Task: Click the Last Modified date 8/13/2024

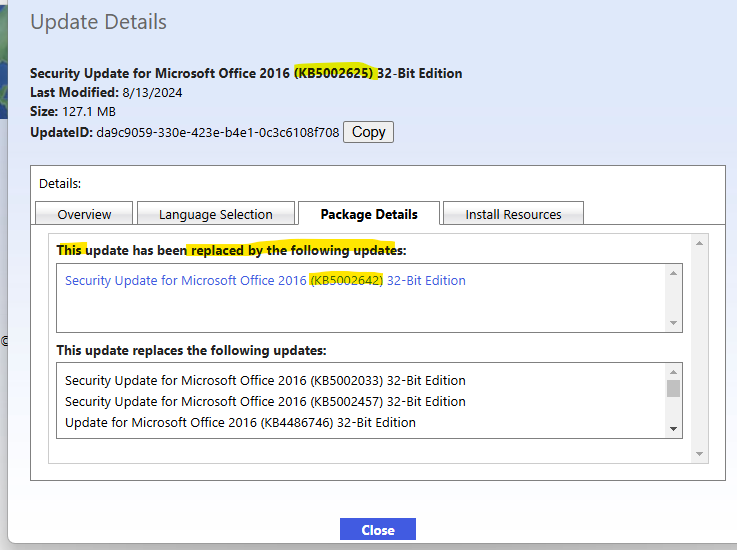Action: point(152,93)
